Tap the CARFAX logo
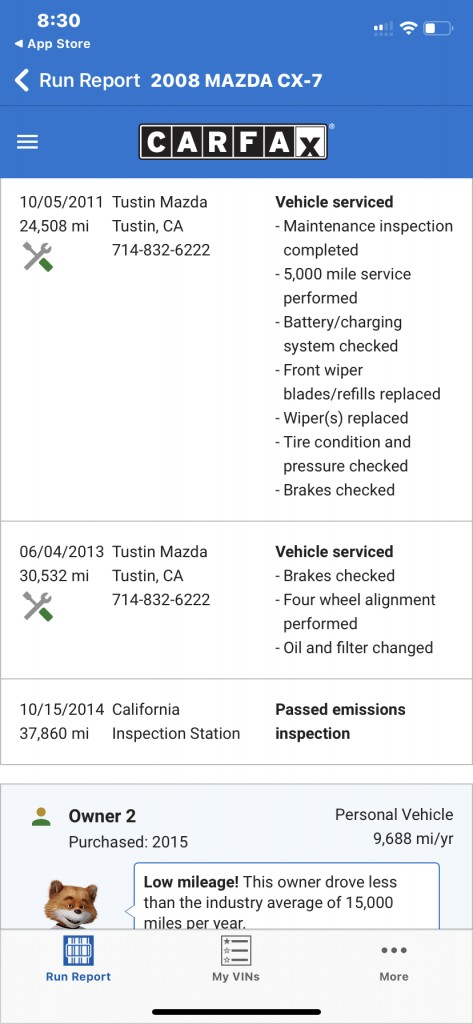This screenshot has width=473, height=1024. (x=233, y=141)
